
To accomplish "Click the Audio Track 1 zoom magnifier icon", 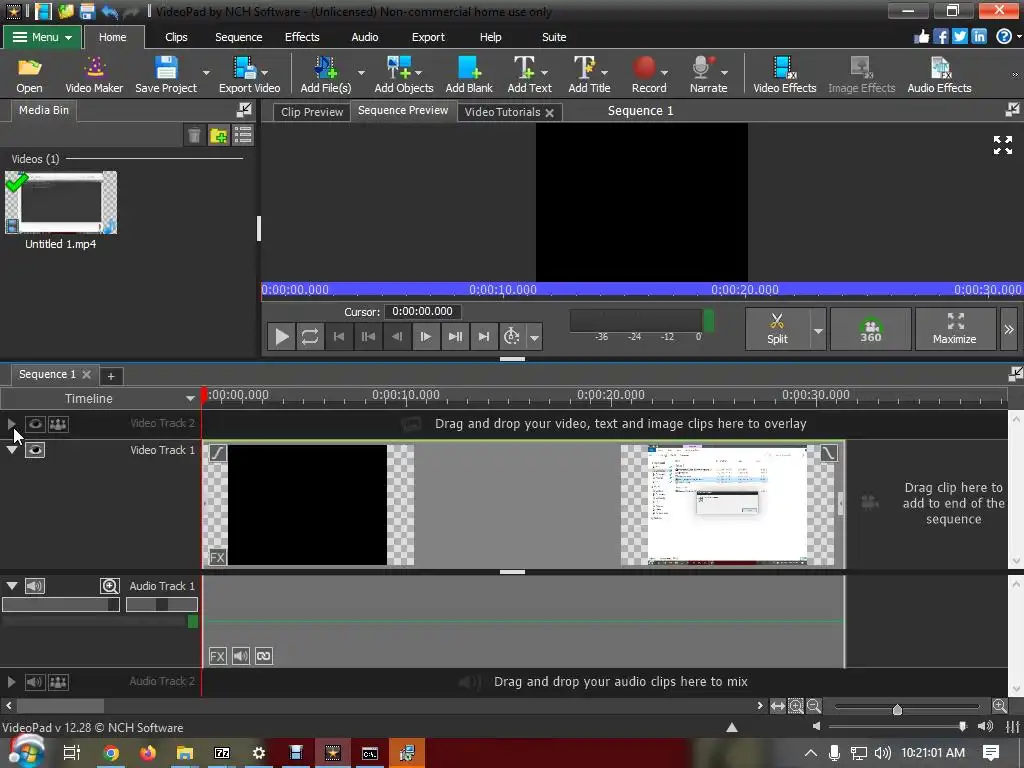I will pos(110,586).
